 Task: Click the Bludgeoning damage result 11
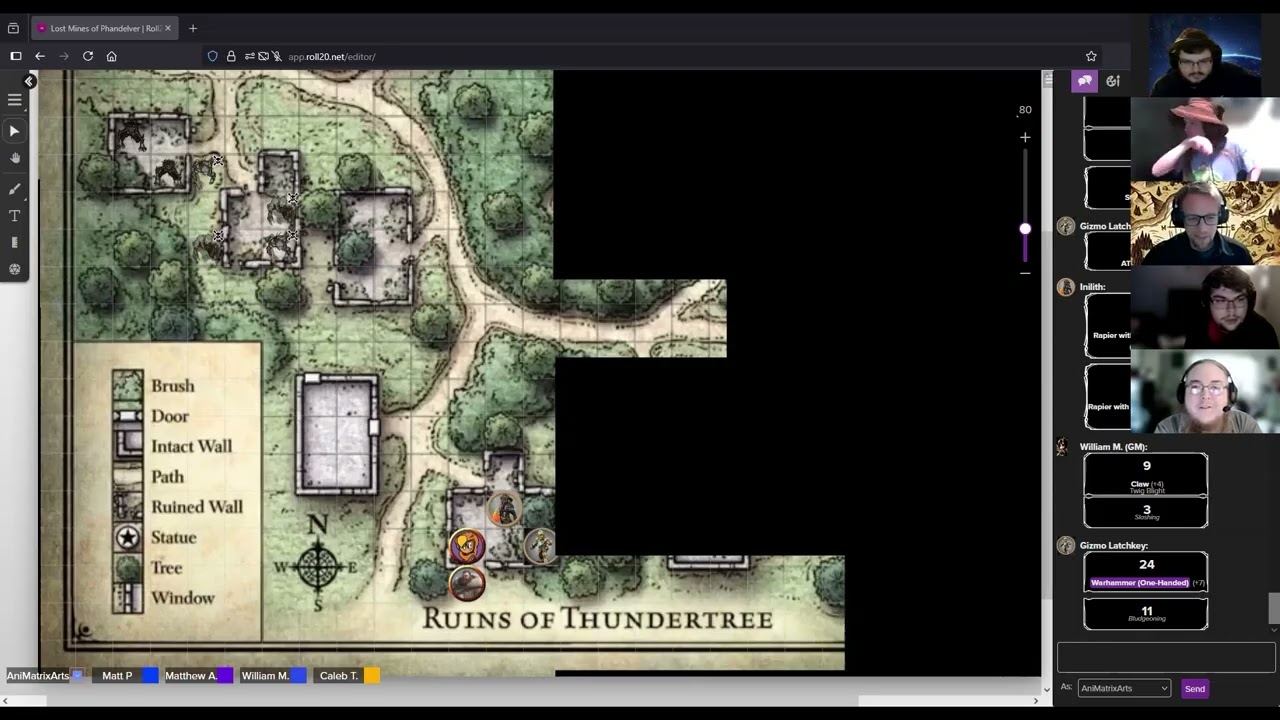(x=1146, y=611)
